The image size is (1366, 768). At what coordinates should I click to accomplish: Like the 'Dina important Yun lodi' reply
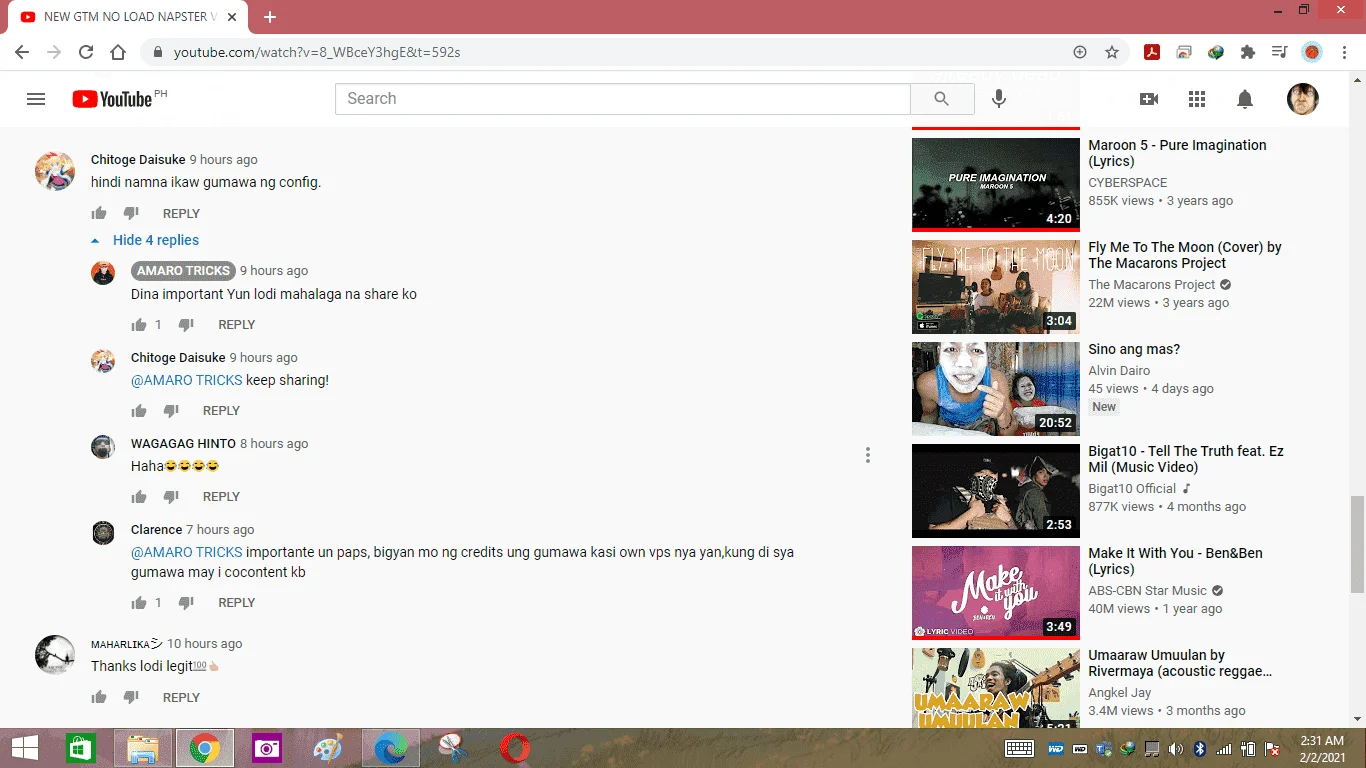139,325
